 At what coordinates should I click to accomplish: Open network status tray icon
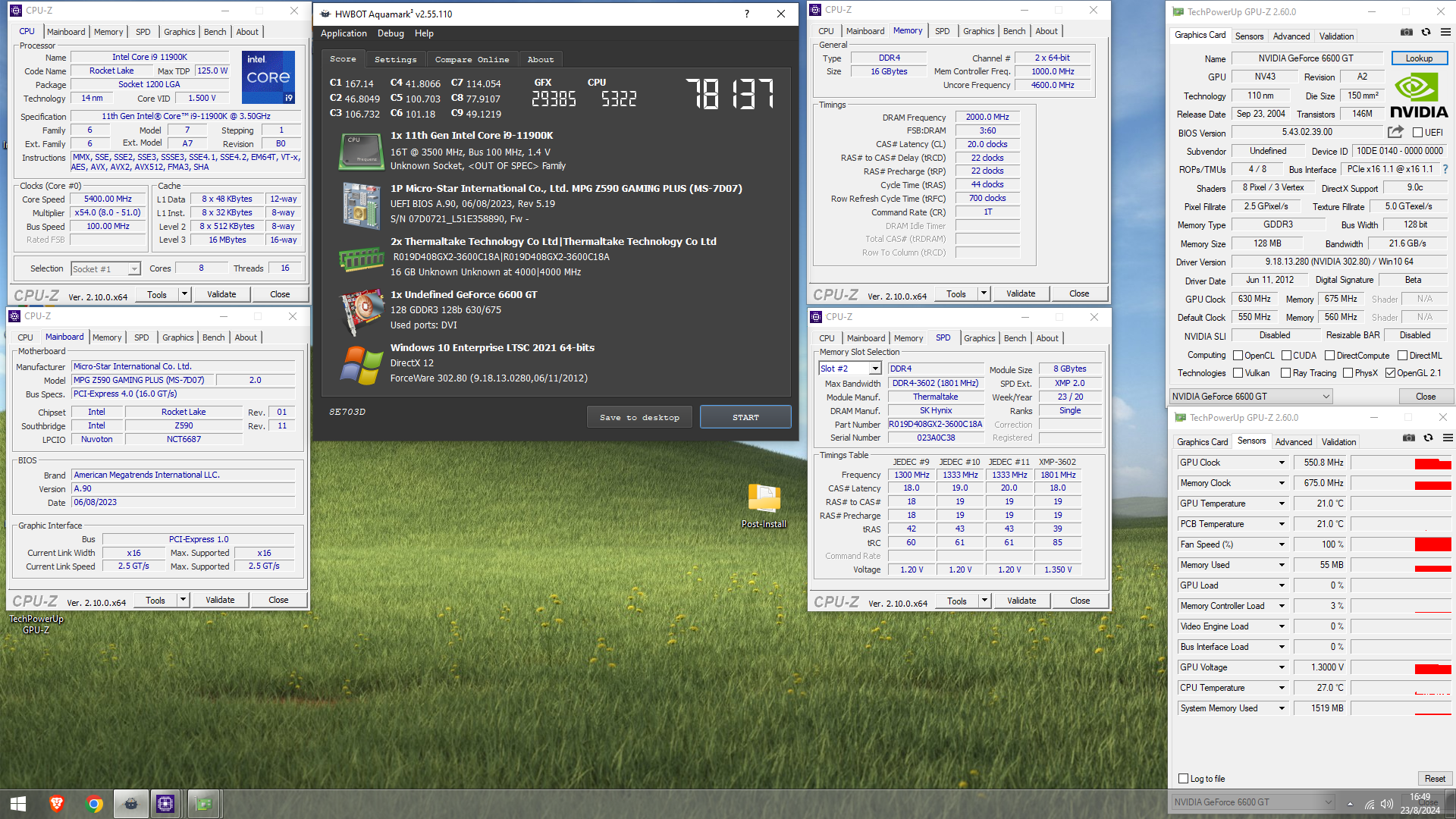pyautogui.click(x=1370, y=804)
